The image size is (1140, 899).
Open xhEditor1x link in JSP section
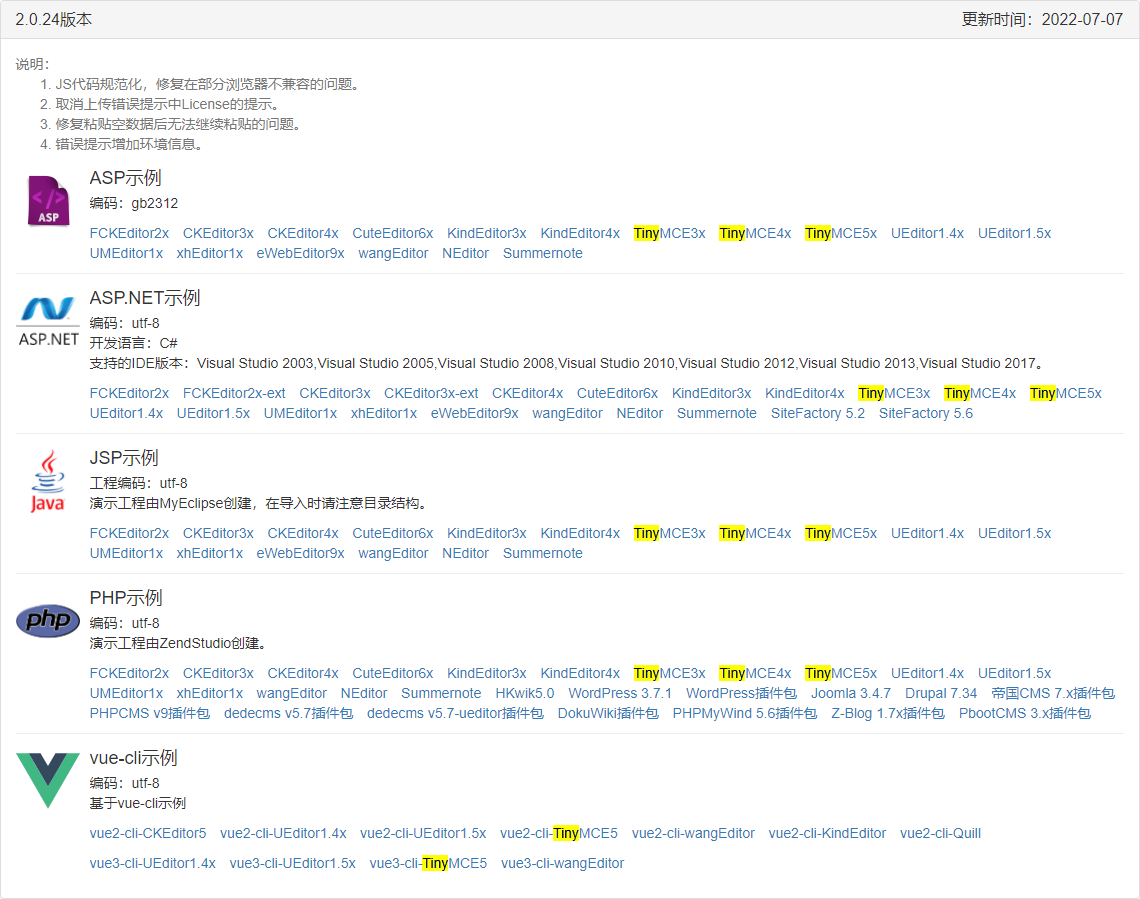[209, 554]
